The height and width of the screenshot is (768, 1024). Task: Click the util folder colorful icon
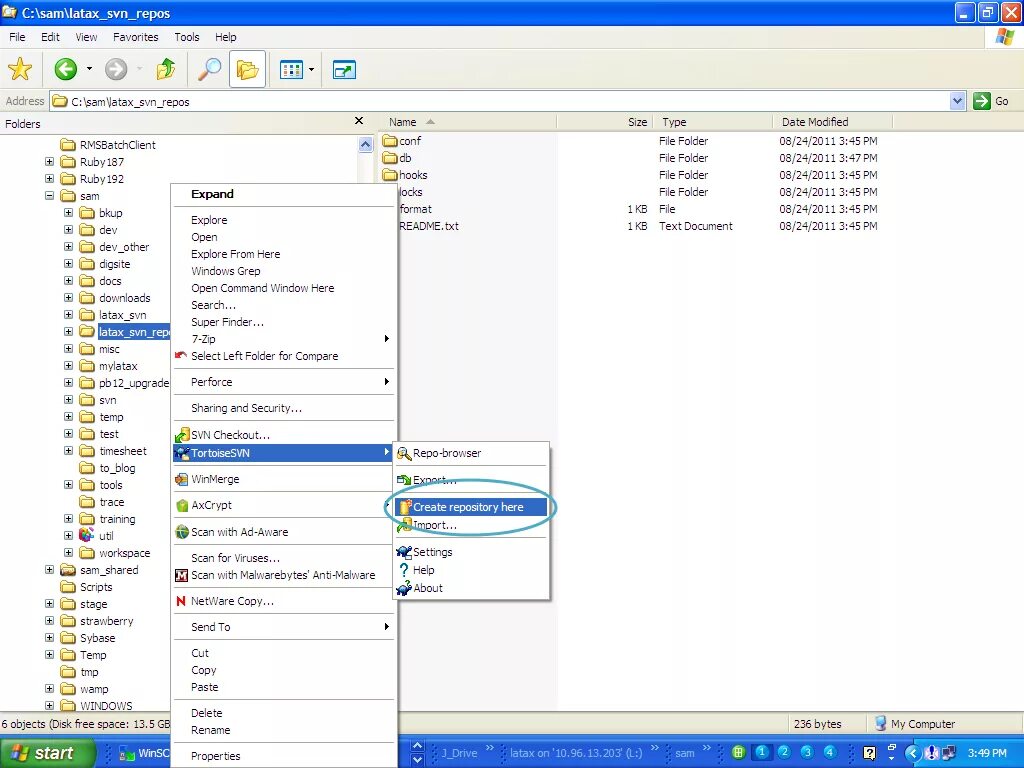86,536
